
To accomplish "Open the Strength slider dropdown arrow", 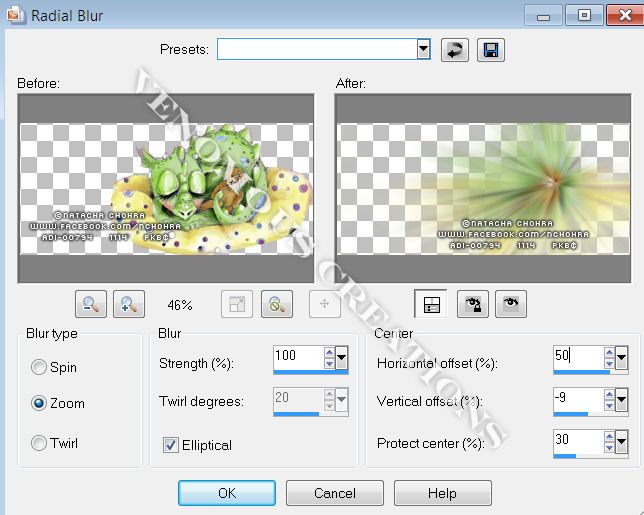I will [341, 357].
